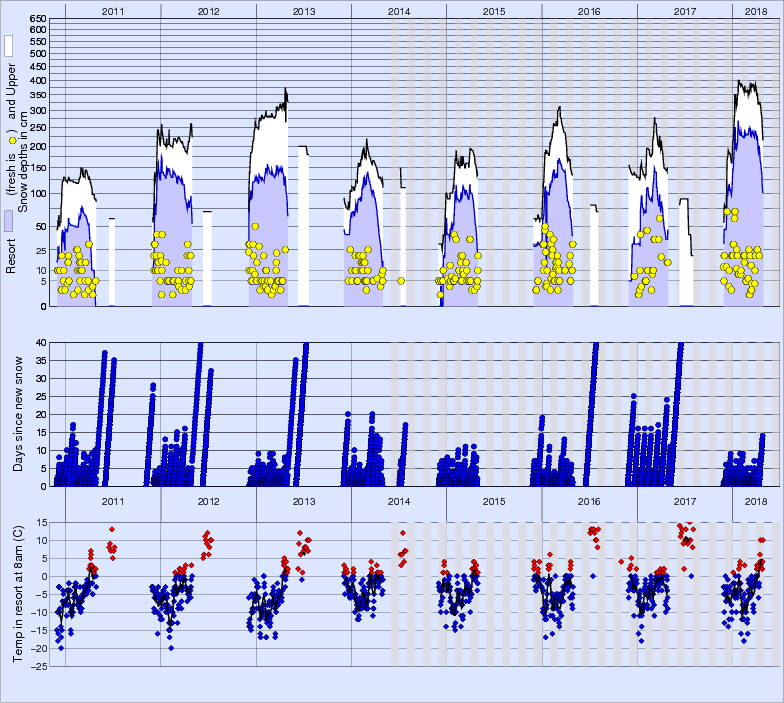
Task: Click the 40 tick on the days-since-snow axis
Action: pyautogui.click(x=41, y=342)
